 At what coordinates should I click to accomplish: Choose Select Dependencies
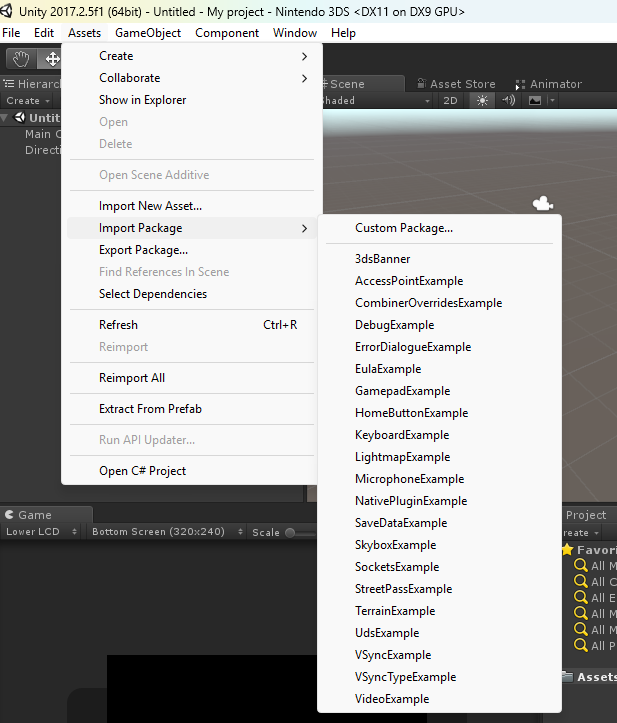(192, 294)
